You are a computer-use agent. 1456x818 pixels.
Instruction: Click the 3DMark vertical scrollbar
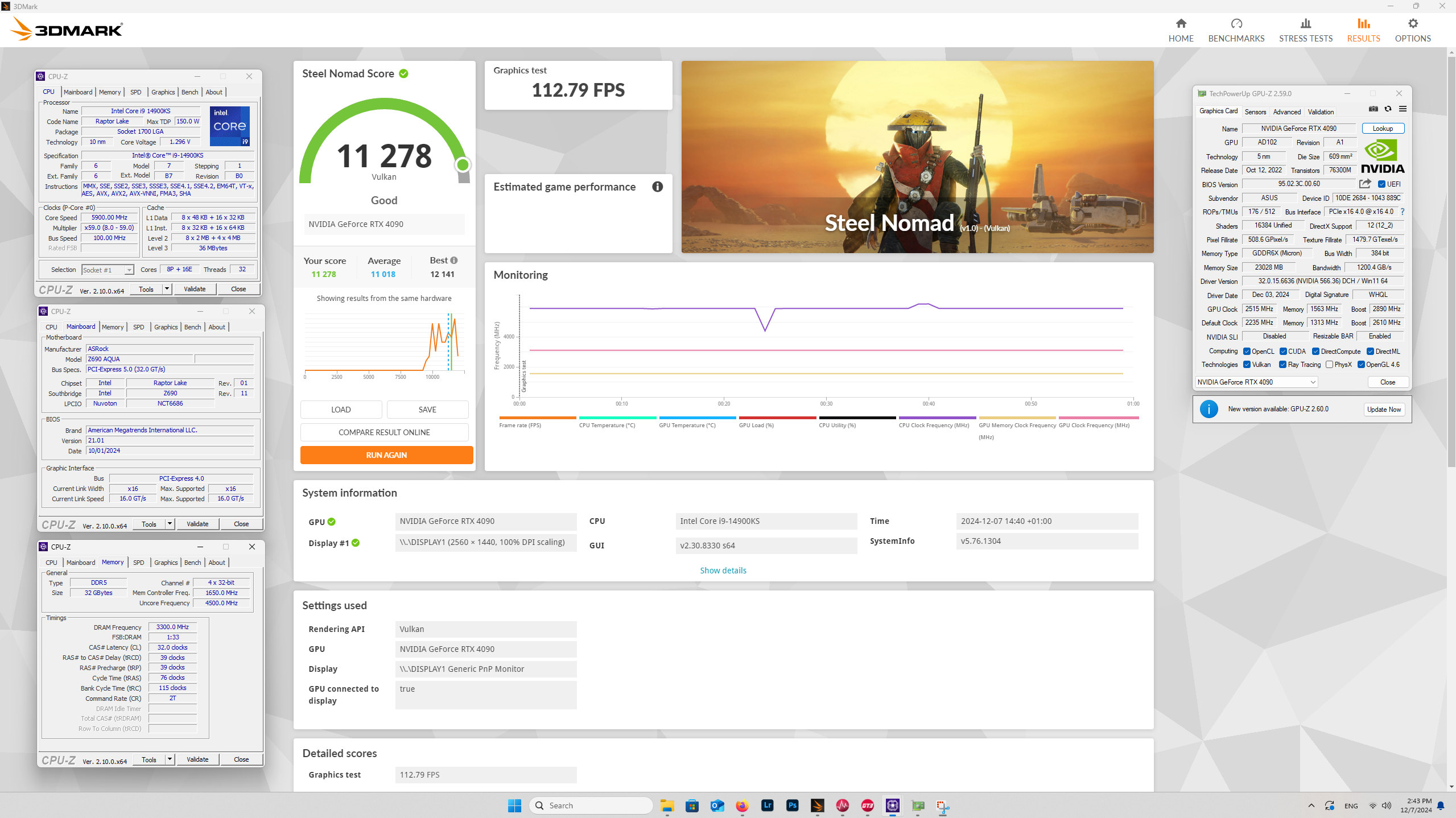(1451, 262)
